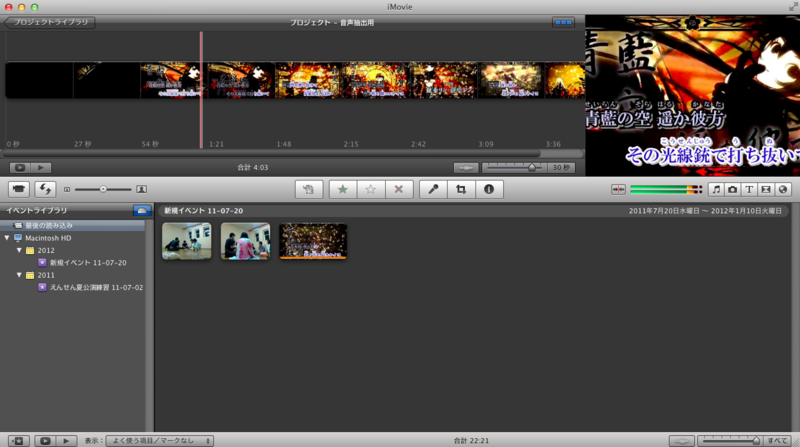The height and width of the screenshot is (447, 800).
Task: Toggle grouping events by disk button
Action: pyautogui.click(x=142, y=210)
